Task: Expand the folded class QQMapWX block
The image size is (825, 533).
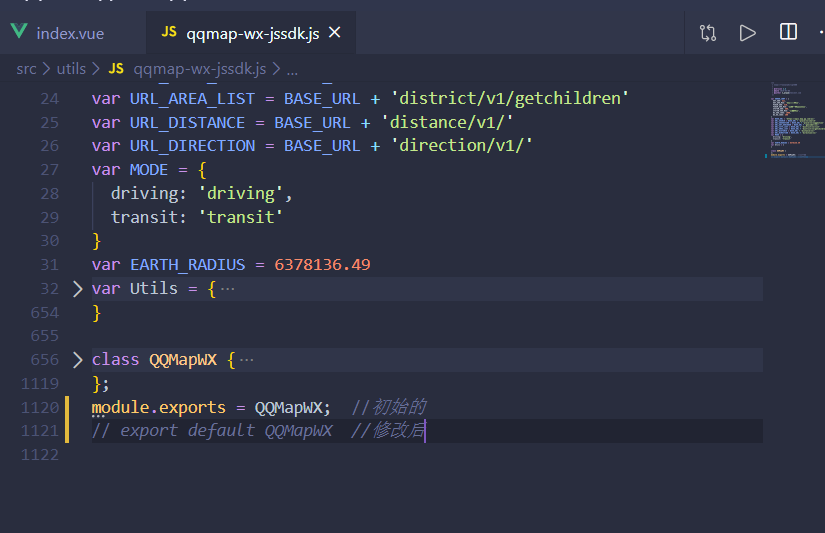Action: pyautogui.click(x=77, y=360)
